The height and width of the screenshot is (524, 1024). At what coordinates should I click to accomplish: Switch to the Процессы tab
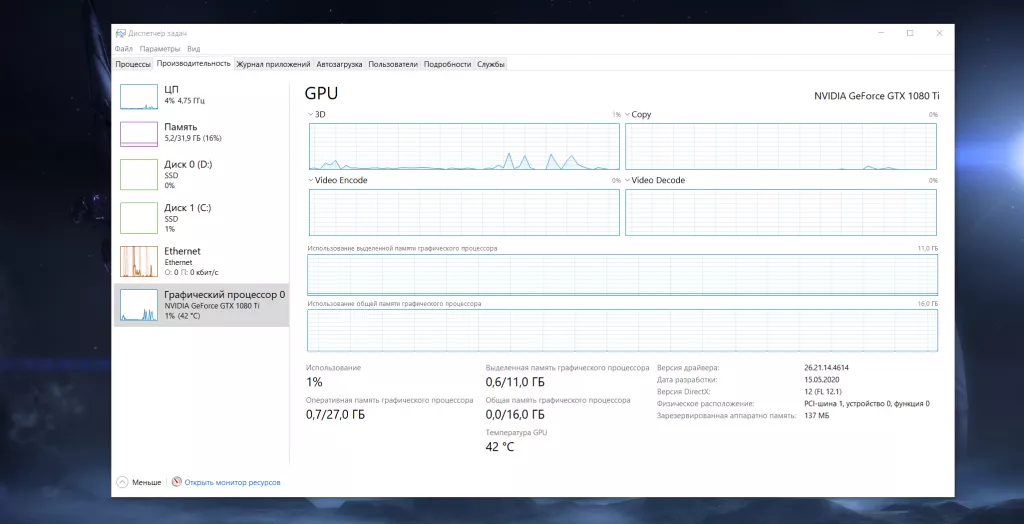click(x=133, y=64)
